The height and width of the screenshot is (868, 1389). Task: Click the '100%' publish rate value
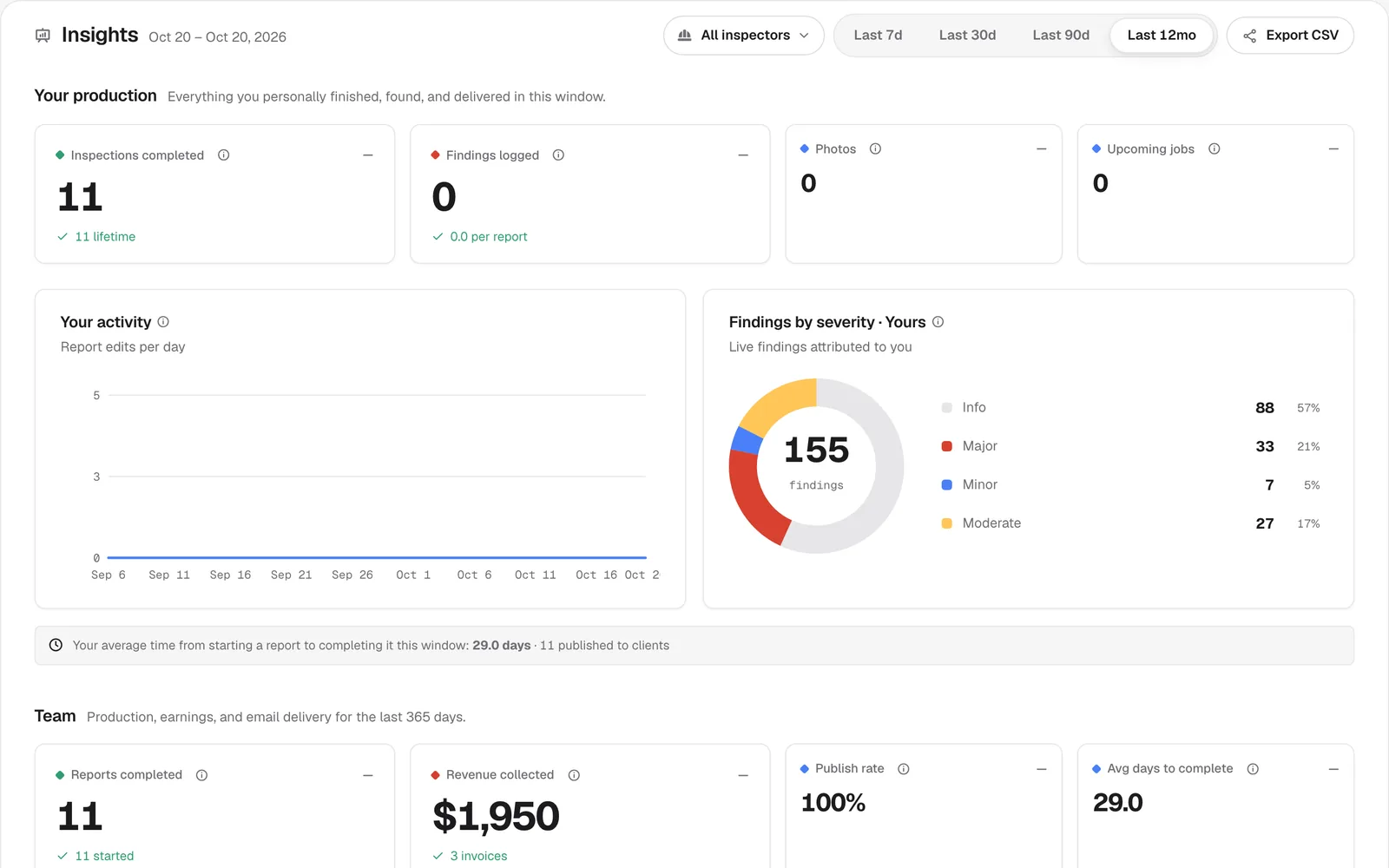coord(833,803)
